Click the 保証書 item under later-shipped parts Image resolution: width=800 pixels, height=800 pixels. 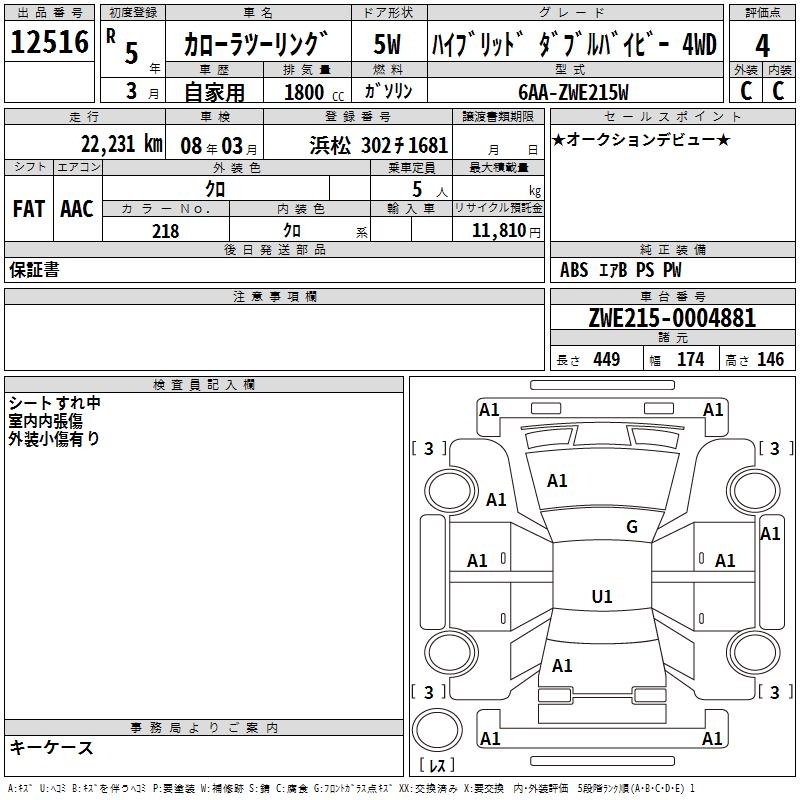click(x=34, y=270)
